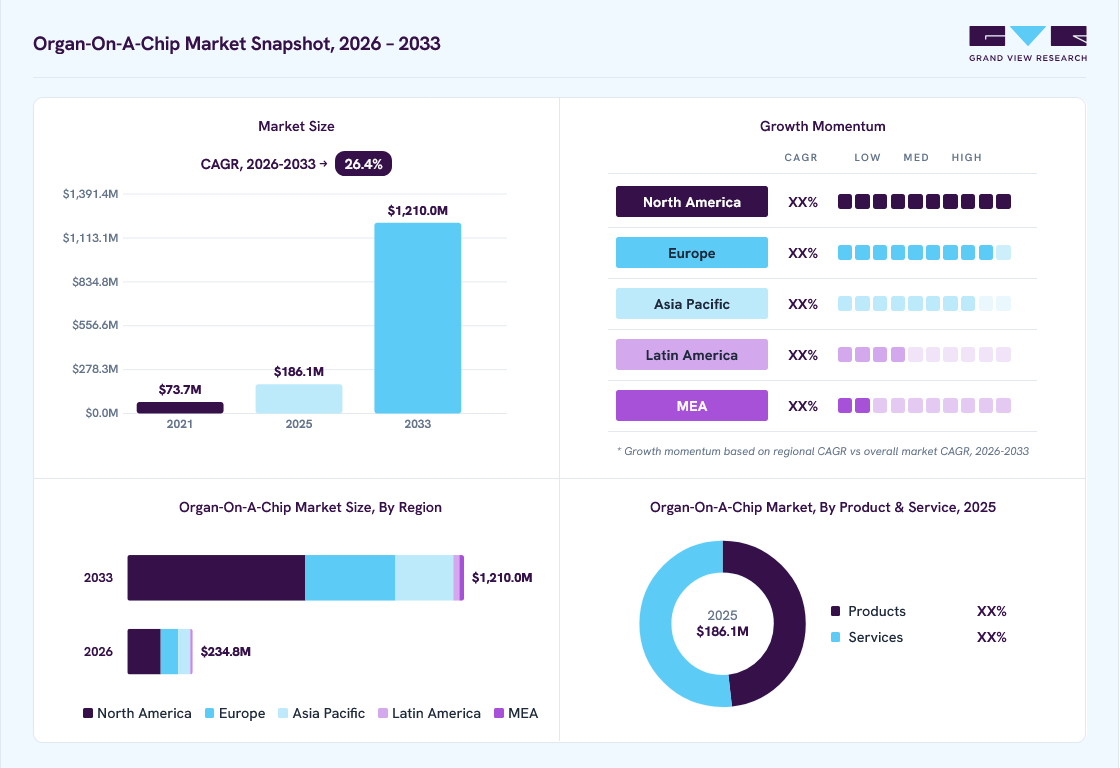
Task: Click the $1,210.0M label above 2033 bar
Action: point(418,211)
